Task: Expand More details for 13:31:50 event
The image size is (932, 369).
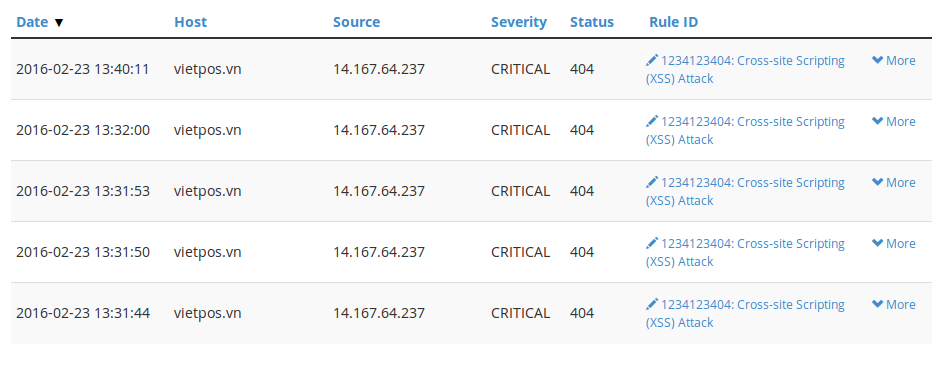Action: [893, 244]
